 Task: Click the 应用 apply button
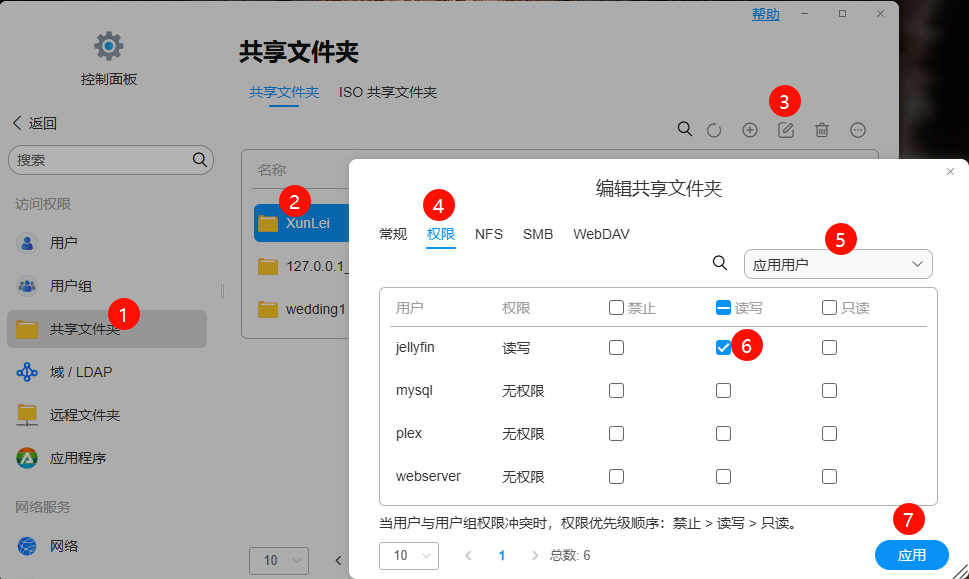point(912,555)
